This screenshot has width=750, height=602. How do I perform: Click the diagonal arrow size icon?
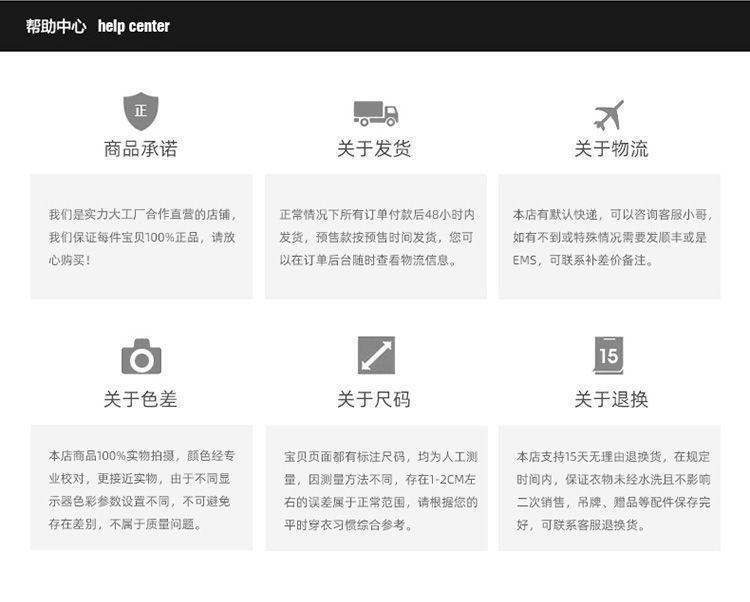pyautogui.click(x=376, y=355)
